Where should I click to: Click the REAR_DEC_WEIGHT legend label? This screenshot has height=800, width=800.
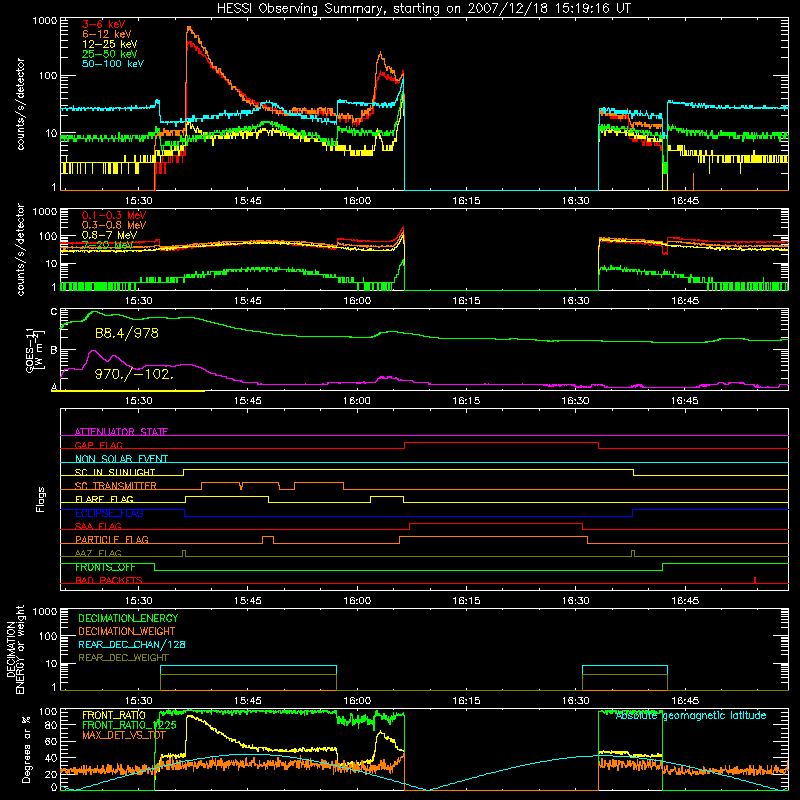tap(123, 658)
